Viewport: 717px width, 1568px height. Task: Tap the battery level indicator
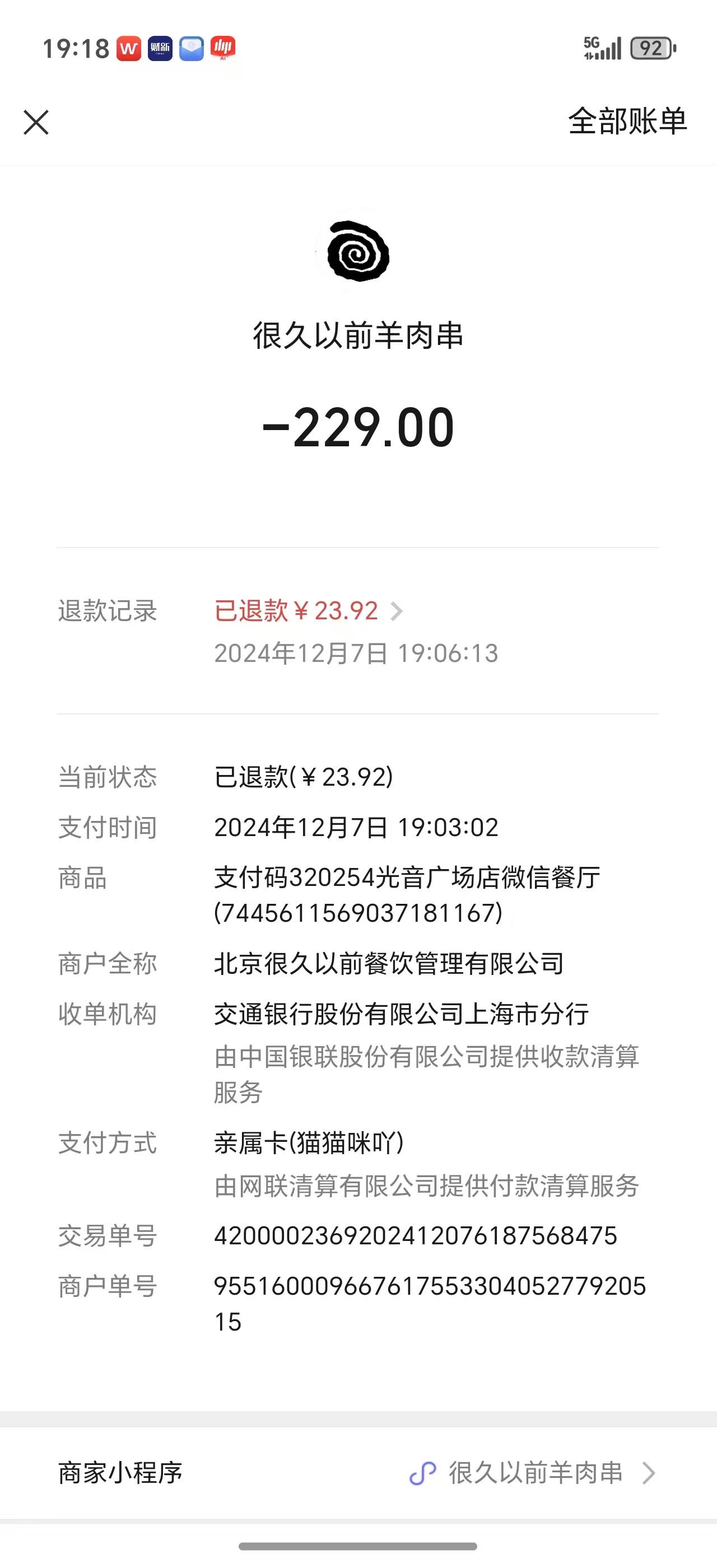point(653,48)
